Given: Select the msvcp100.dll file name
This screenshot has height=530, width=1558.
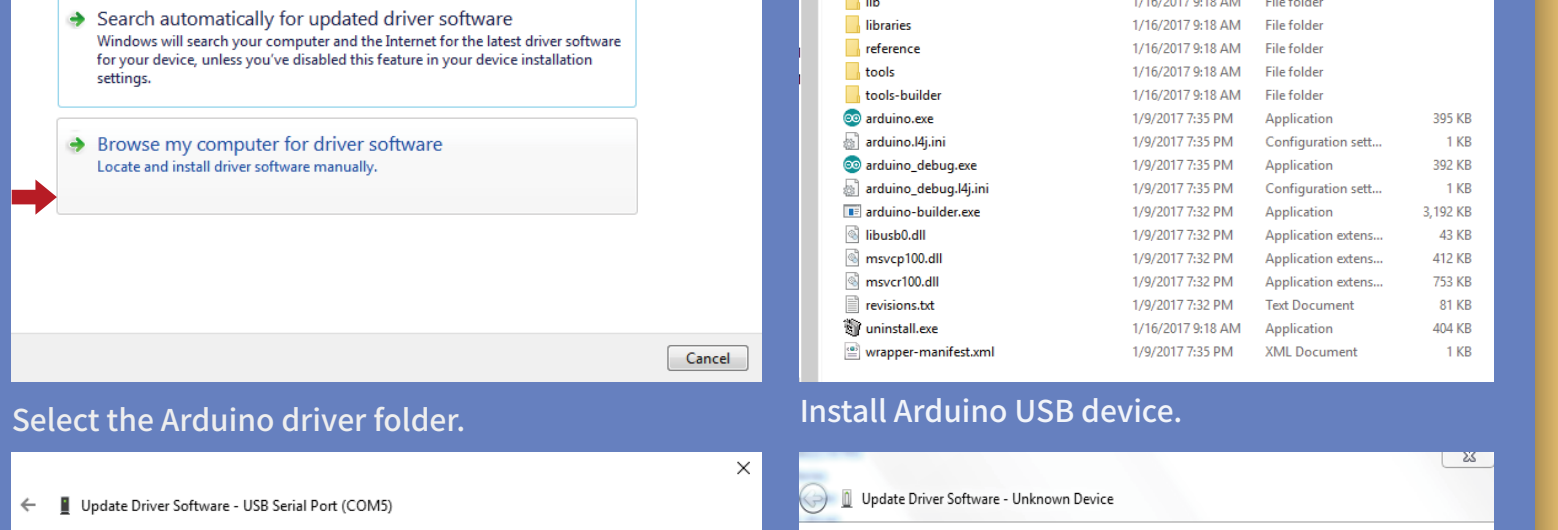Looking at the screenshot, I should [903, 258].
